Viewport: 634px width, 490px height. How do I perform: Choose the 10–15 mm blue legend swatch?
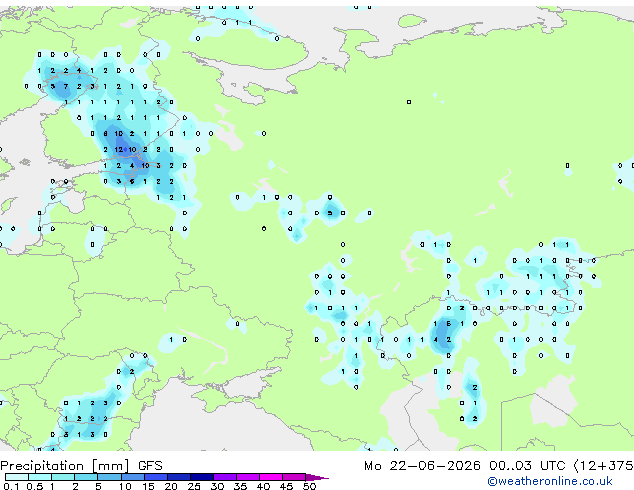point(133,477)
